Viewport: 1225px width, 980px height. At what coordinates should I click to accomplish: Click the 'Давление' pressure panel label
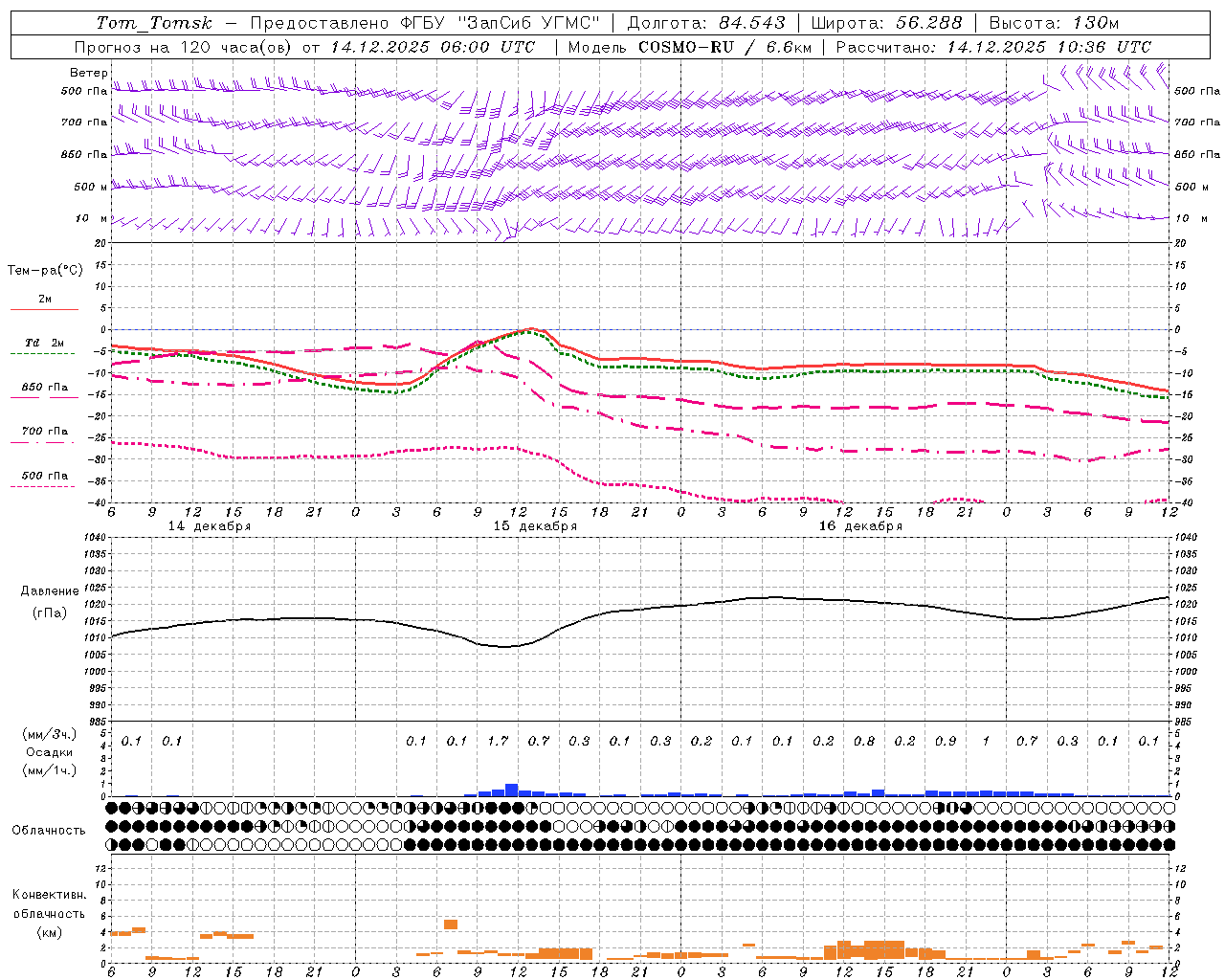click(50, 591)
